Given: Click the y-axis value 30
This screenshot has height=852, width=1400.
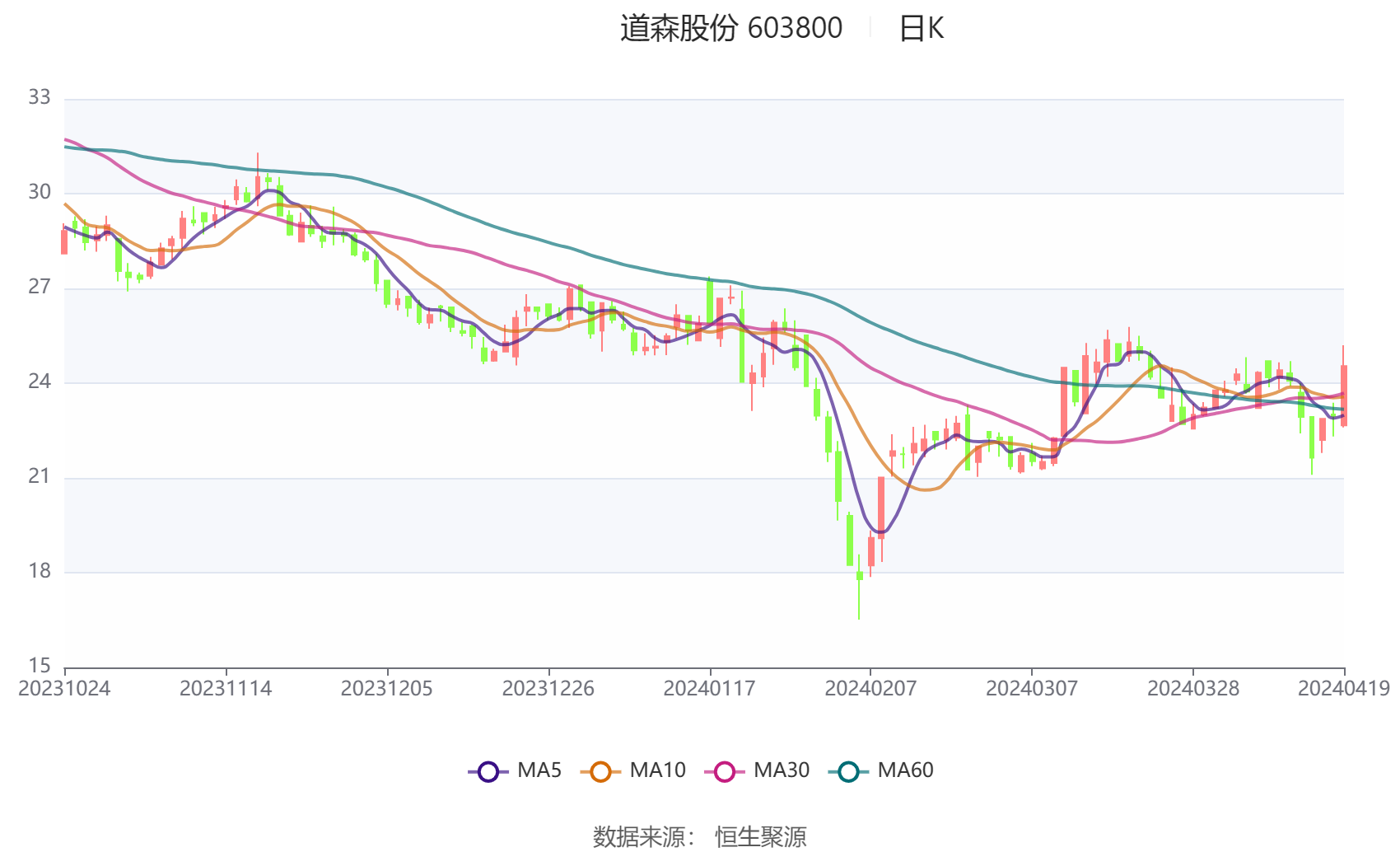Looking at the screenshot, I should tap(40, 192).
